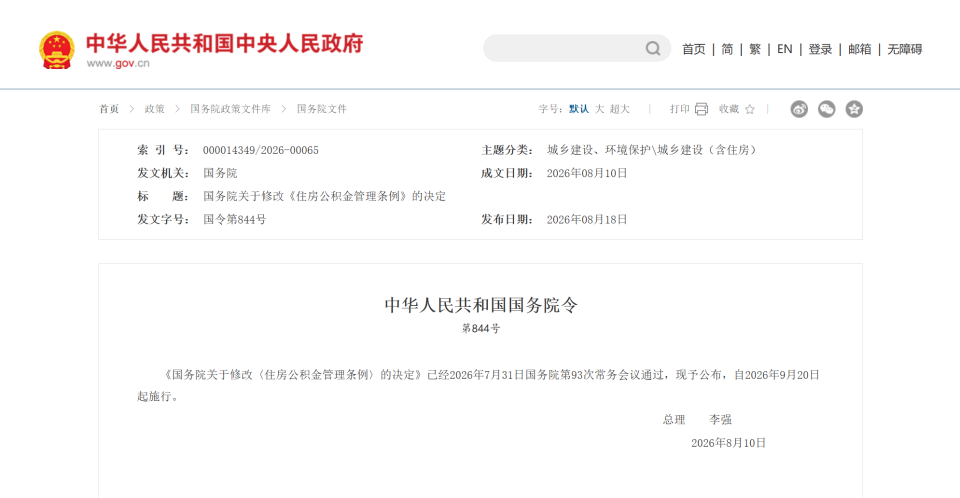Click body paragraph ending 起施行。

[x=478, y=385]
